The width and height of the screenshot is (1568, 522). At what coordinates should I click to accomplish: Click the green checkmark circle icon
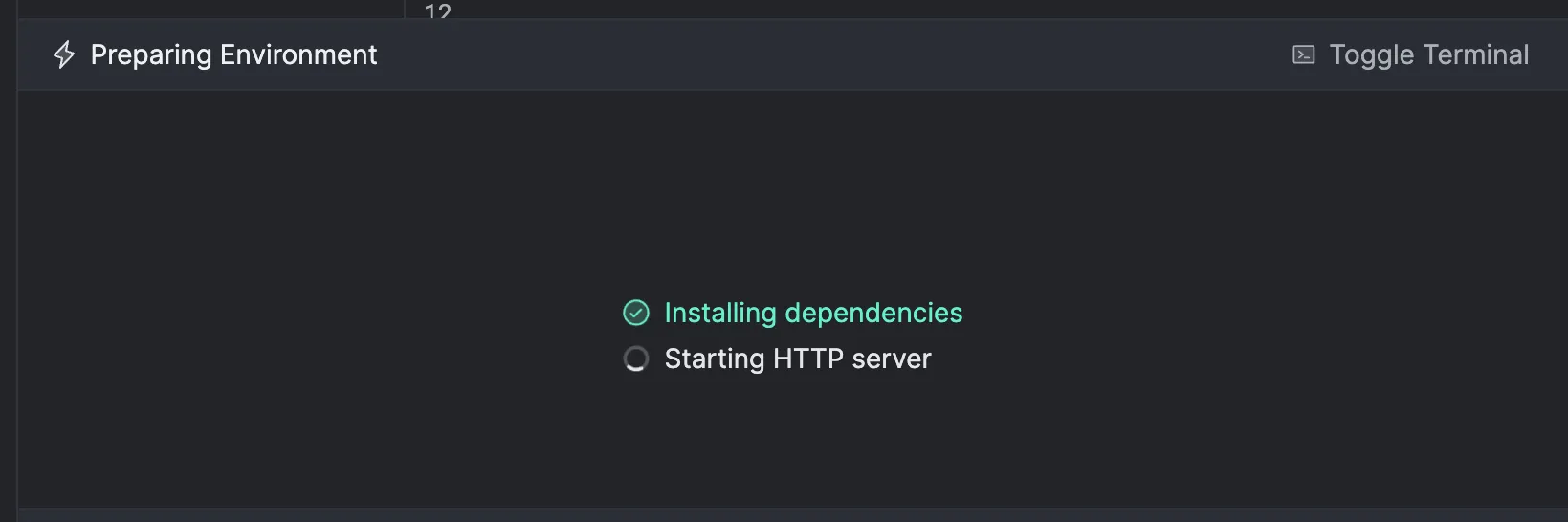[636, 313]
